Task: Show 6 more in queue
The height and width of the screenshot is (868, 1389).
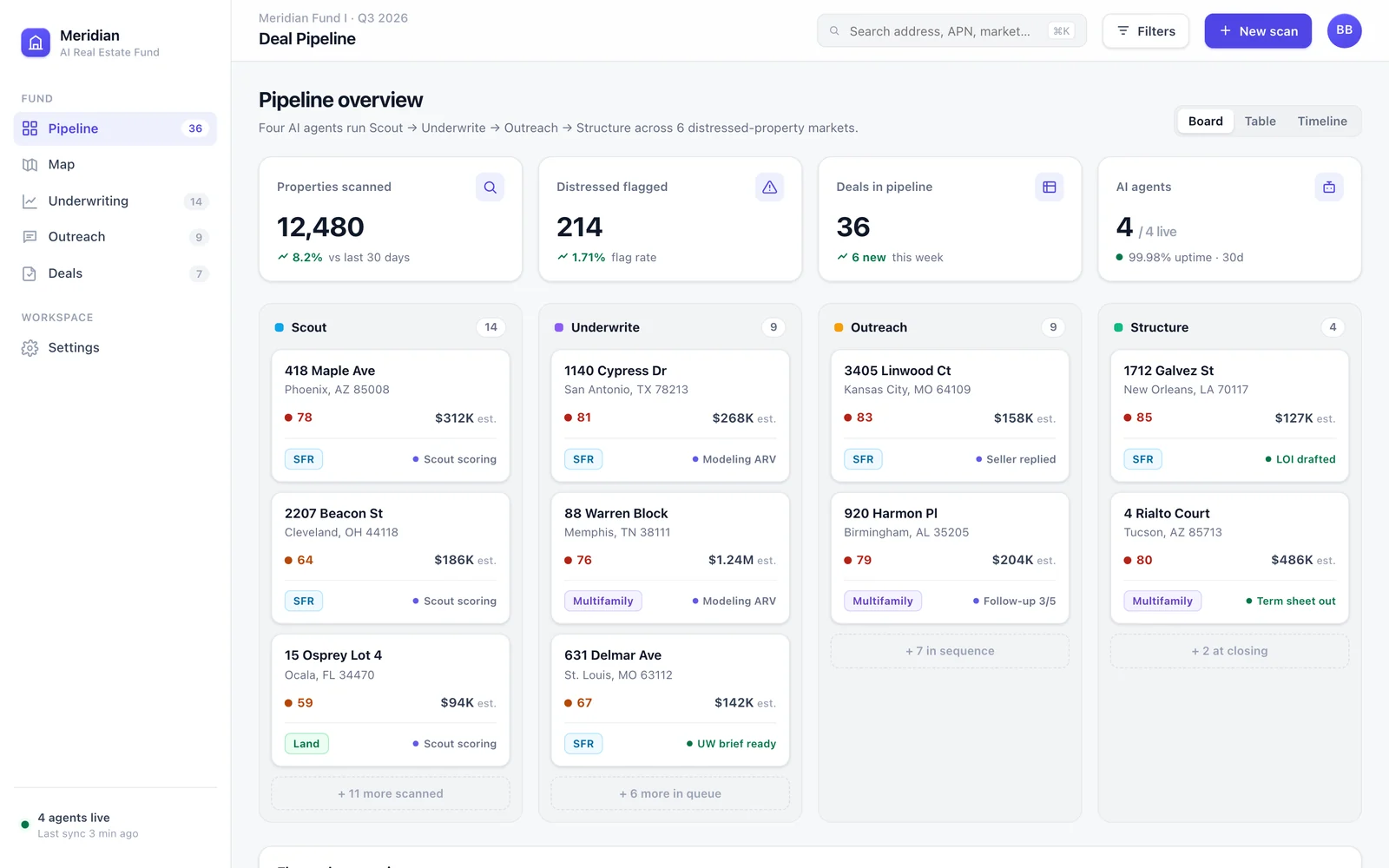Action: pyautogui.click(x=670, y=793)
